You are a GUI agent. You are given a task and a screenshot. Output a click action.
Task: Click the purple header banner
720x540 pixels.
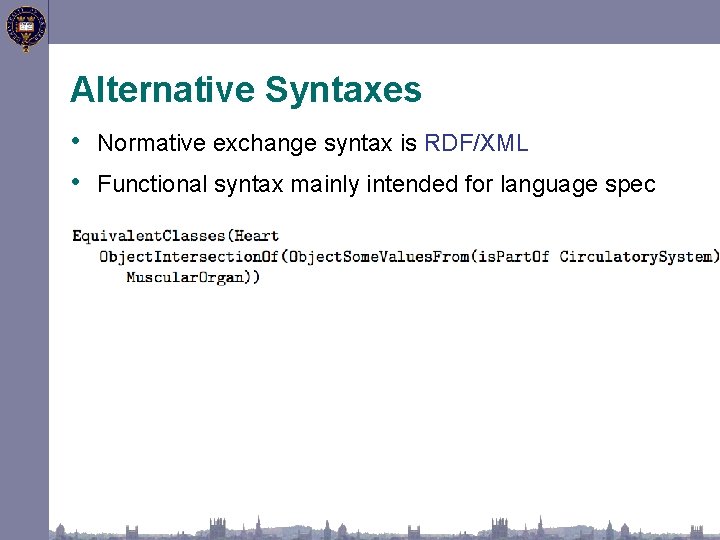coord(384,22)
